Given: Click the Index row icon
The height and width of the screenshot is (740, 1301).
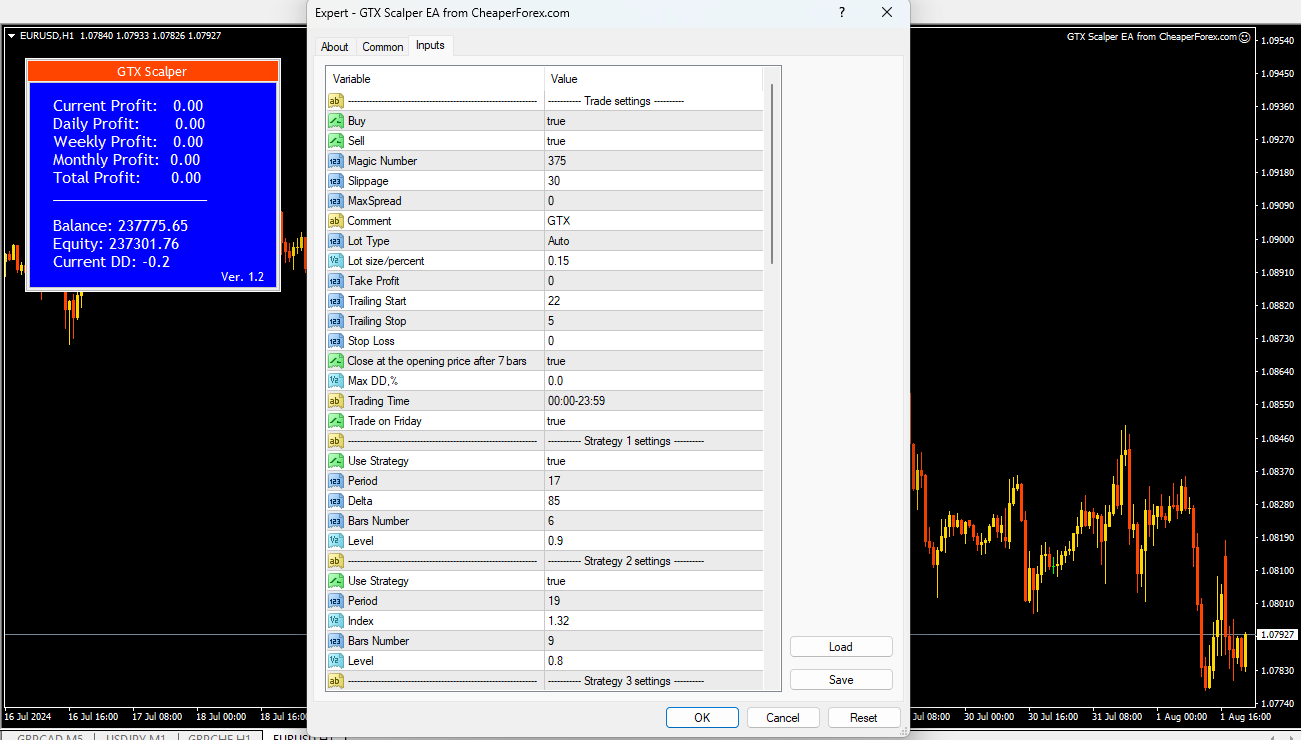Looking at the screenshot, I should pos(336,621).
